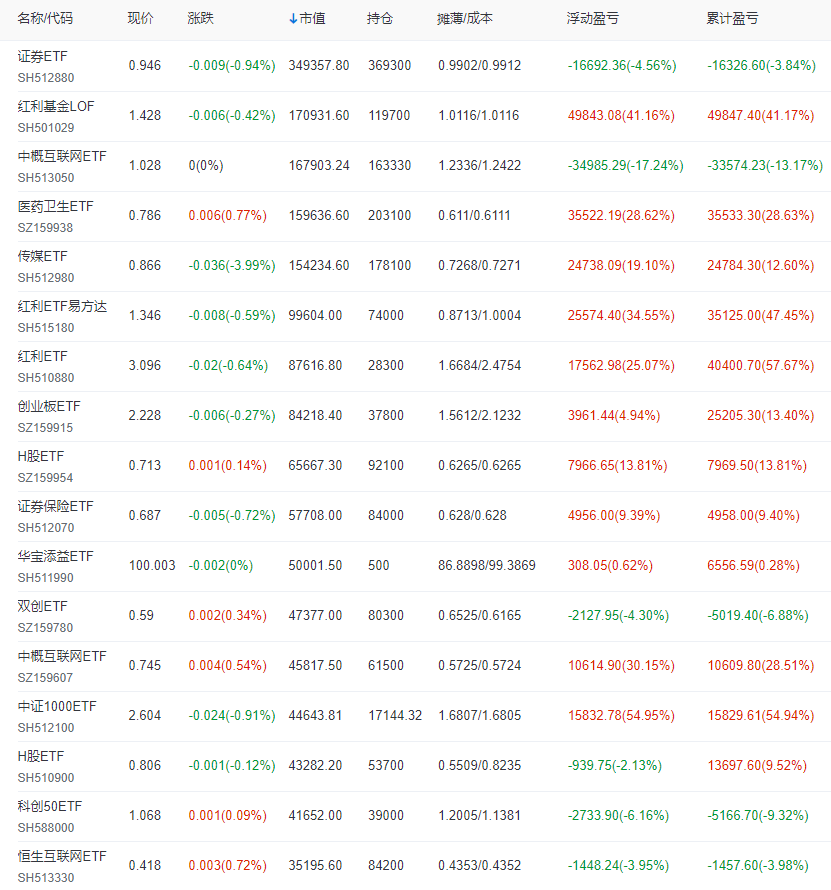Screen dimensions: 831x890
Task: Open the 证券ETF fund name
Action: coord(43,56)
